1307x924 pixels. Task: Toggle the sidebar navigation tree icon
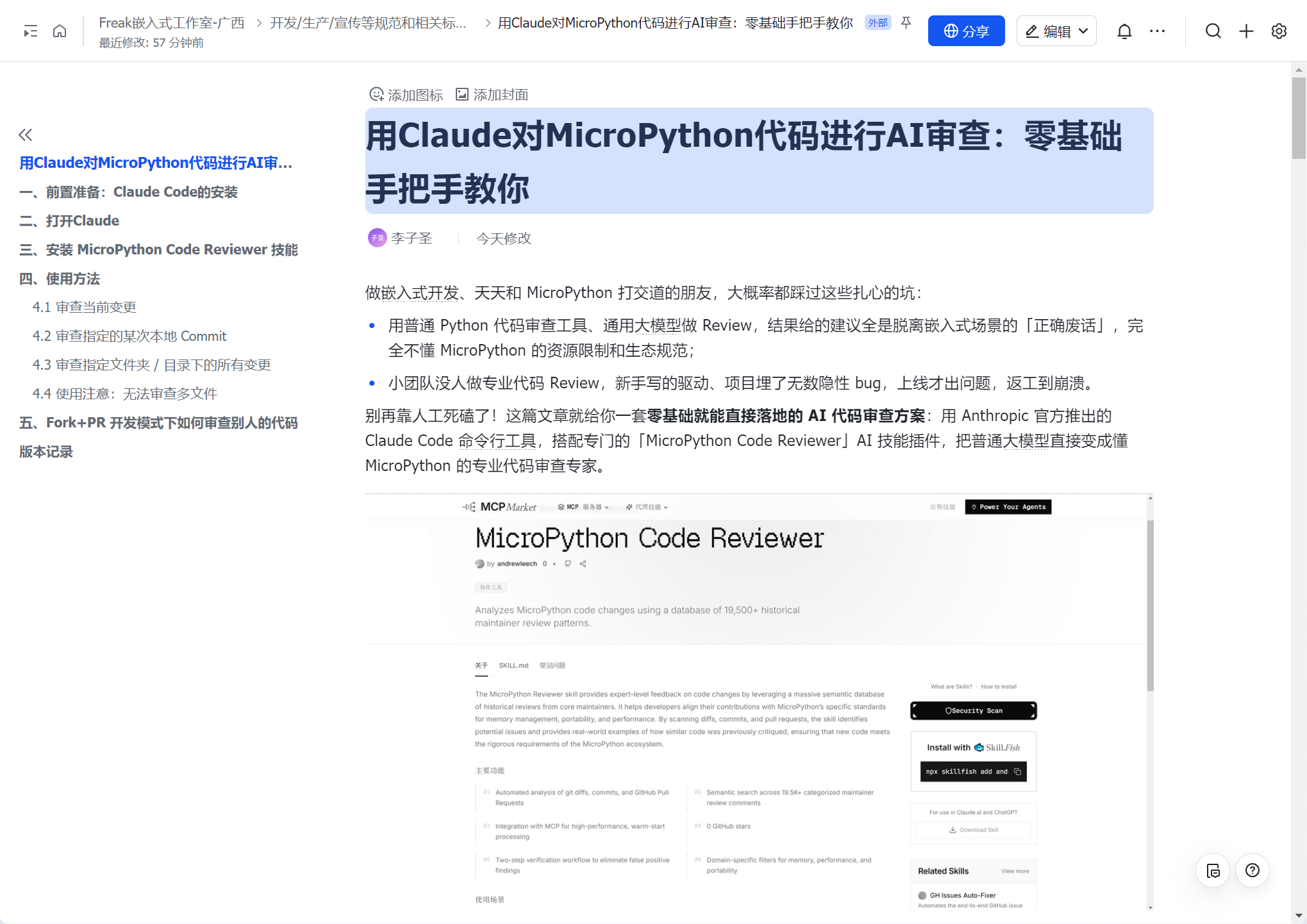[30, 31]
